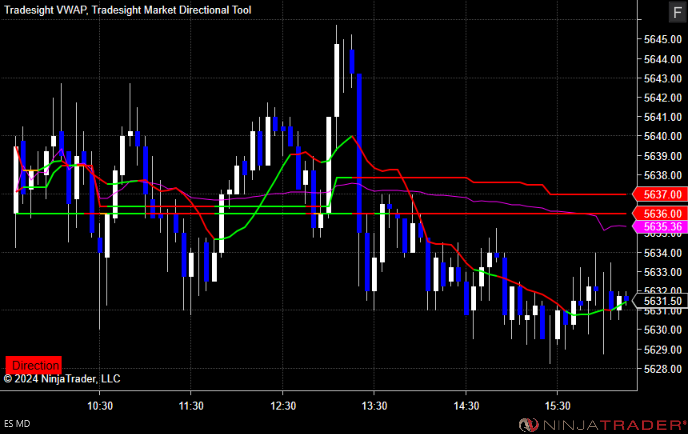Click the F button in top-right corner

click(677, 12)
